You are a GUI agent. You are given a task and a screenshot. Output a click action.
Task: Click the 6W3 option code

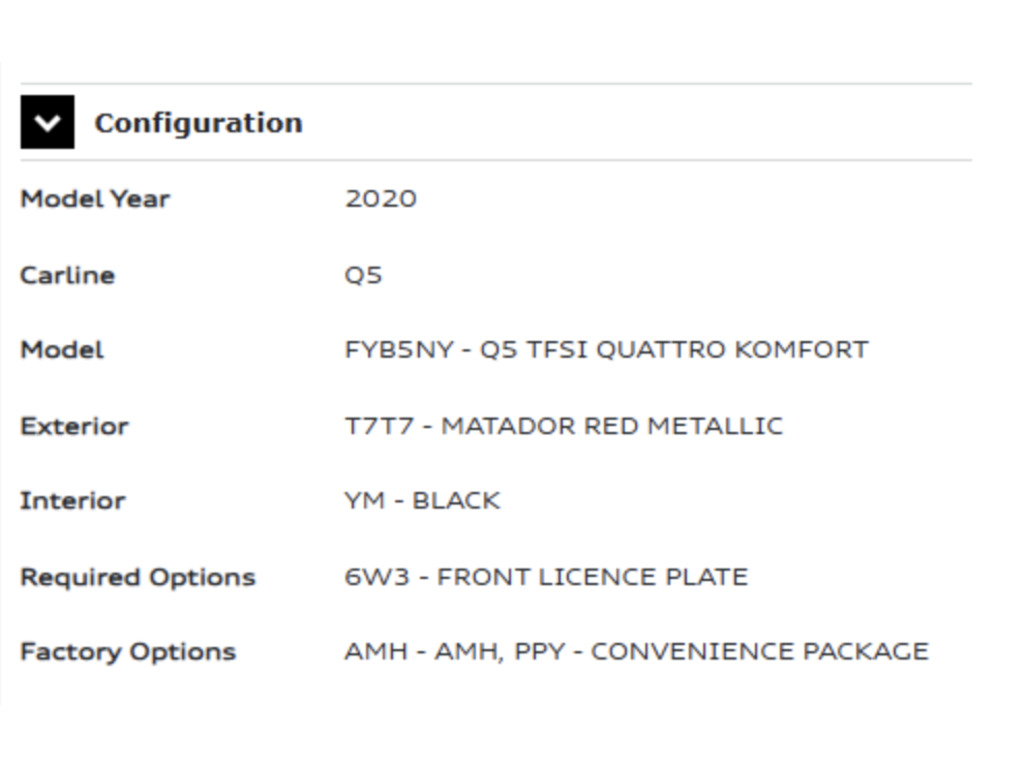pyautogui.click(x=377, y=577)
